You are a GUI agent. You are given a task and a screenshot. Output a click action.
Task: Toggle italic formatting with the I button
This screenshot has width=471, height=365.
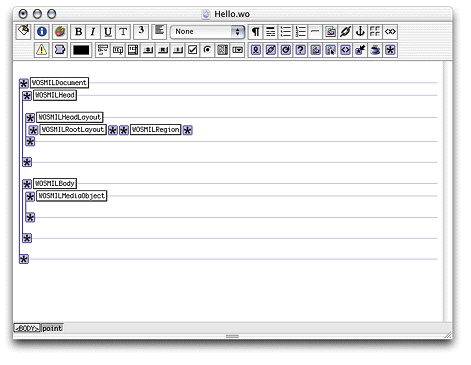[x=93, y=32]
